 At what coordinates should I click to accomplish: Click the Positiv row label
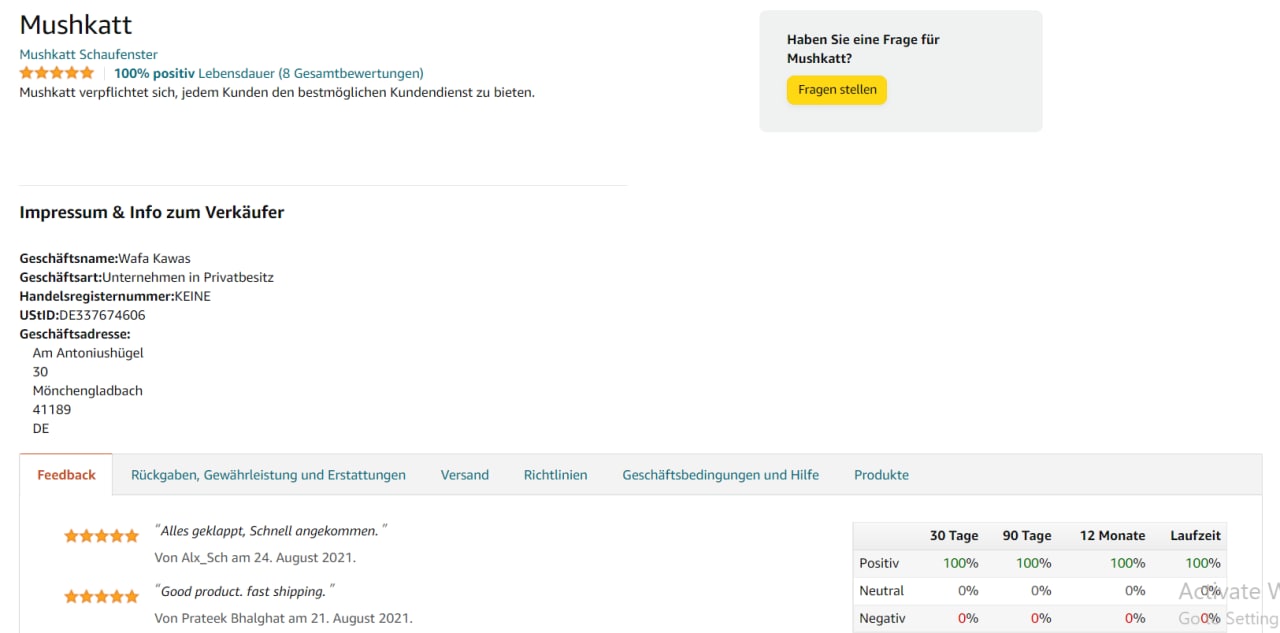pos(879,563)
